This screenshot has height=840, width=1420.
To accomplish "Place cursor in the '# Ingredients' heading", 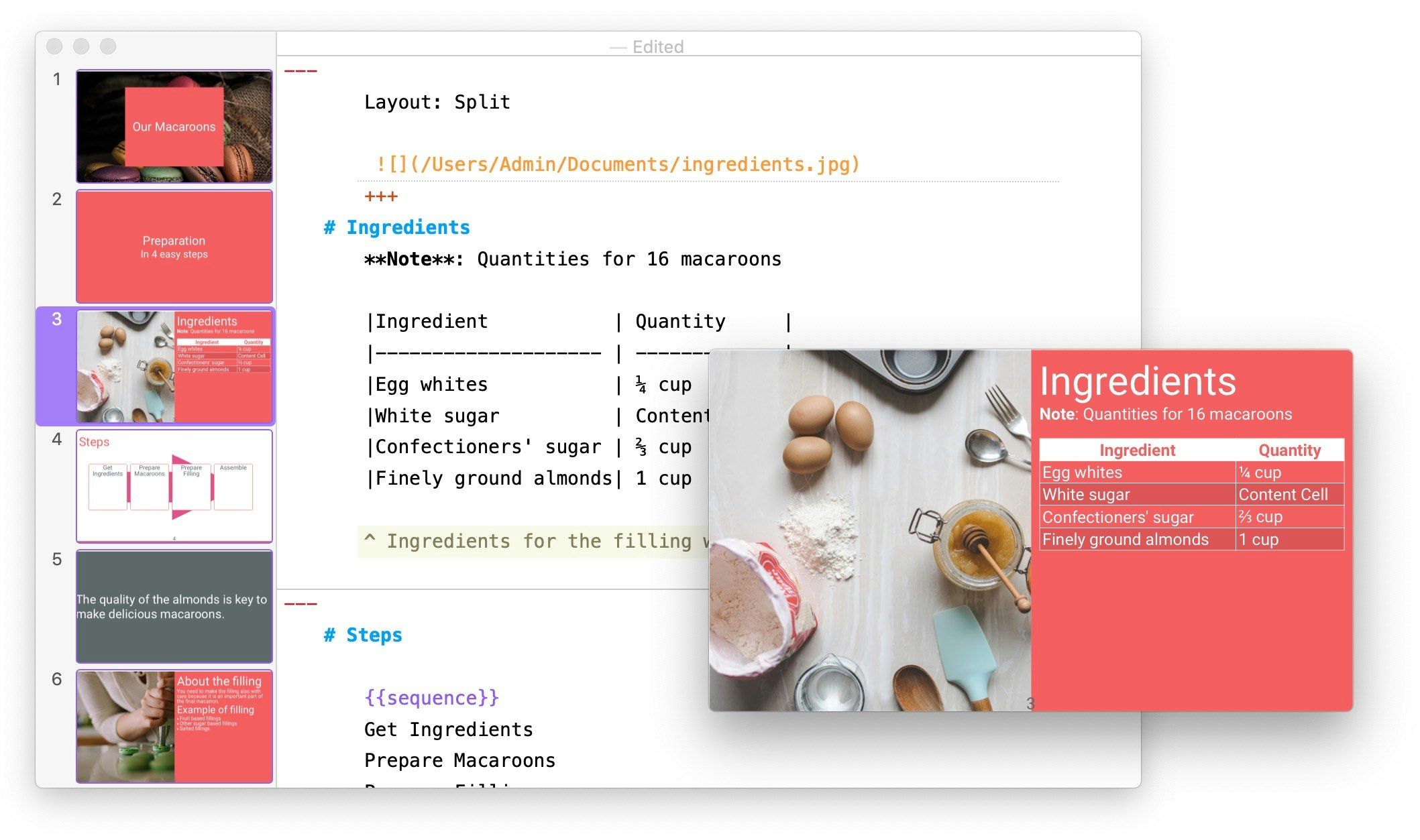I will point(407,227).
